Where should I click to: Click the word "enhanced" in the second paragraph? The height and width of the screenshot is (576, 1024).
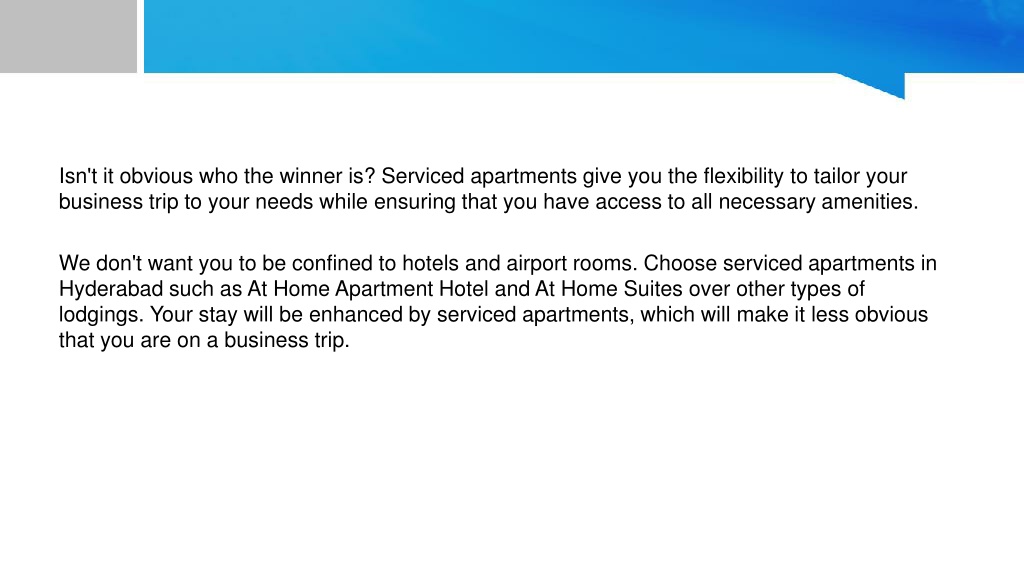[355, 315]
